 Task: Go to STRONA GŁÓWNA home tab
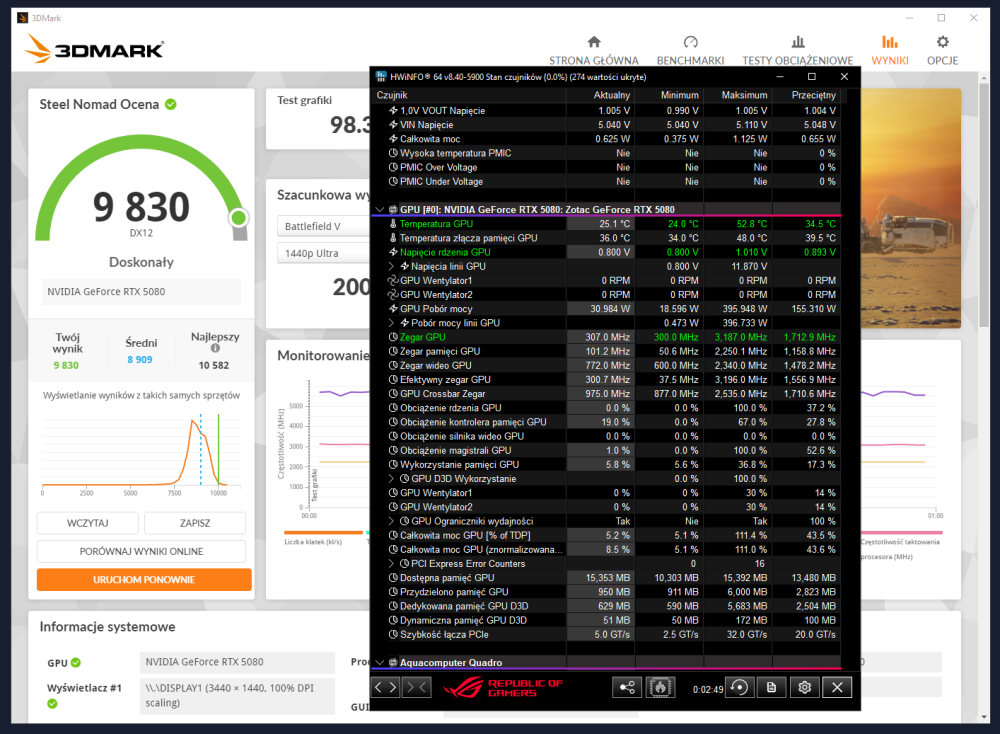(x=594, y=50)
